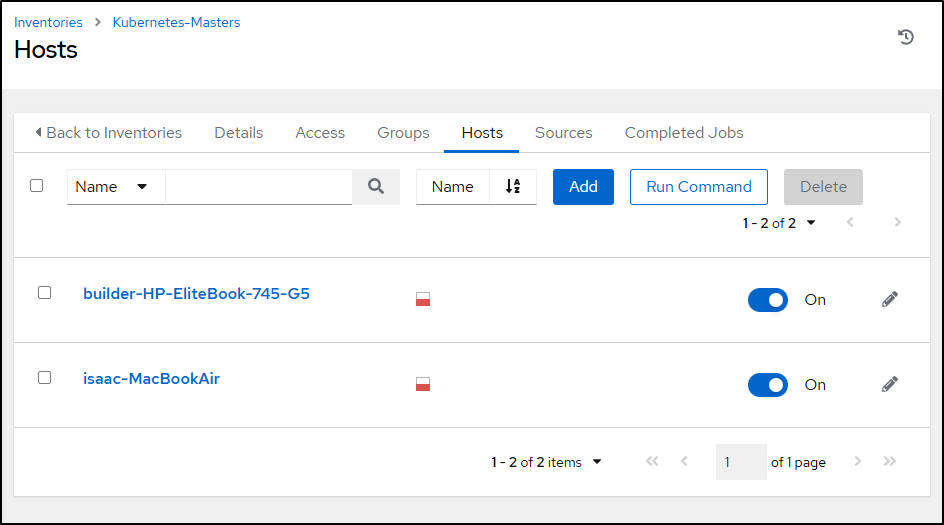The height and width of the screenshot is (525, 944).
Task: Click isaac-MacBookAir job status indicator
Action: point(423,384)
